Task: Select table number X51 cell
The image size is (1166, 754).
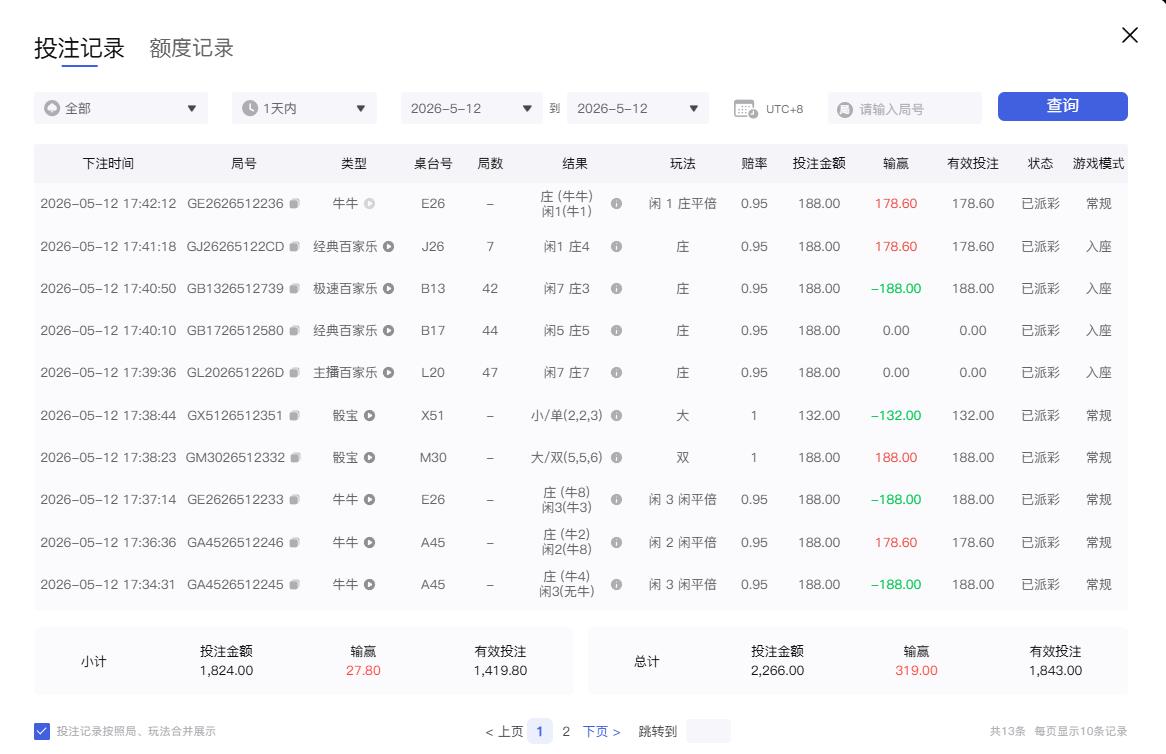Action: 433,416
